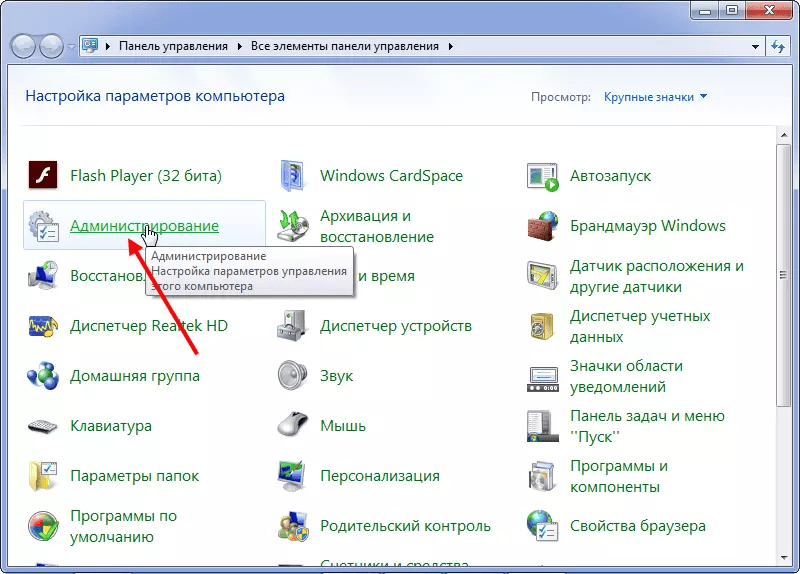Click the Диспетчер Realtek HD icon
Image resolution: width=800 pixels, height=574 pixels.
(44, 327)
